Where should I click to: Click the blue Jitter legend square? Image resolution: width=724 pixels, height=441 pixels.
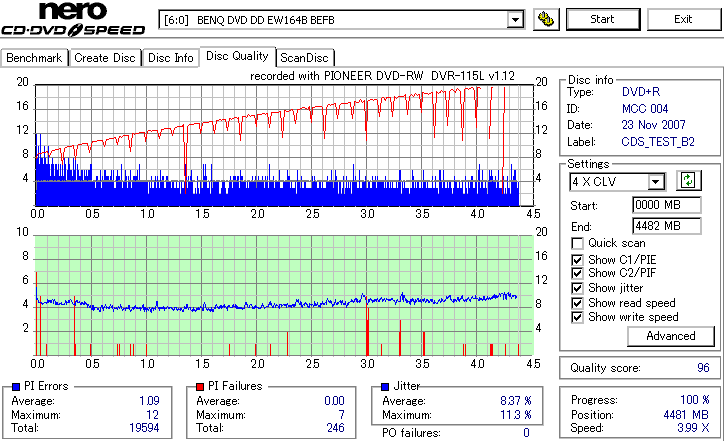tap(385, 387)
